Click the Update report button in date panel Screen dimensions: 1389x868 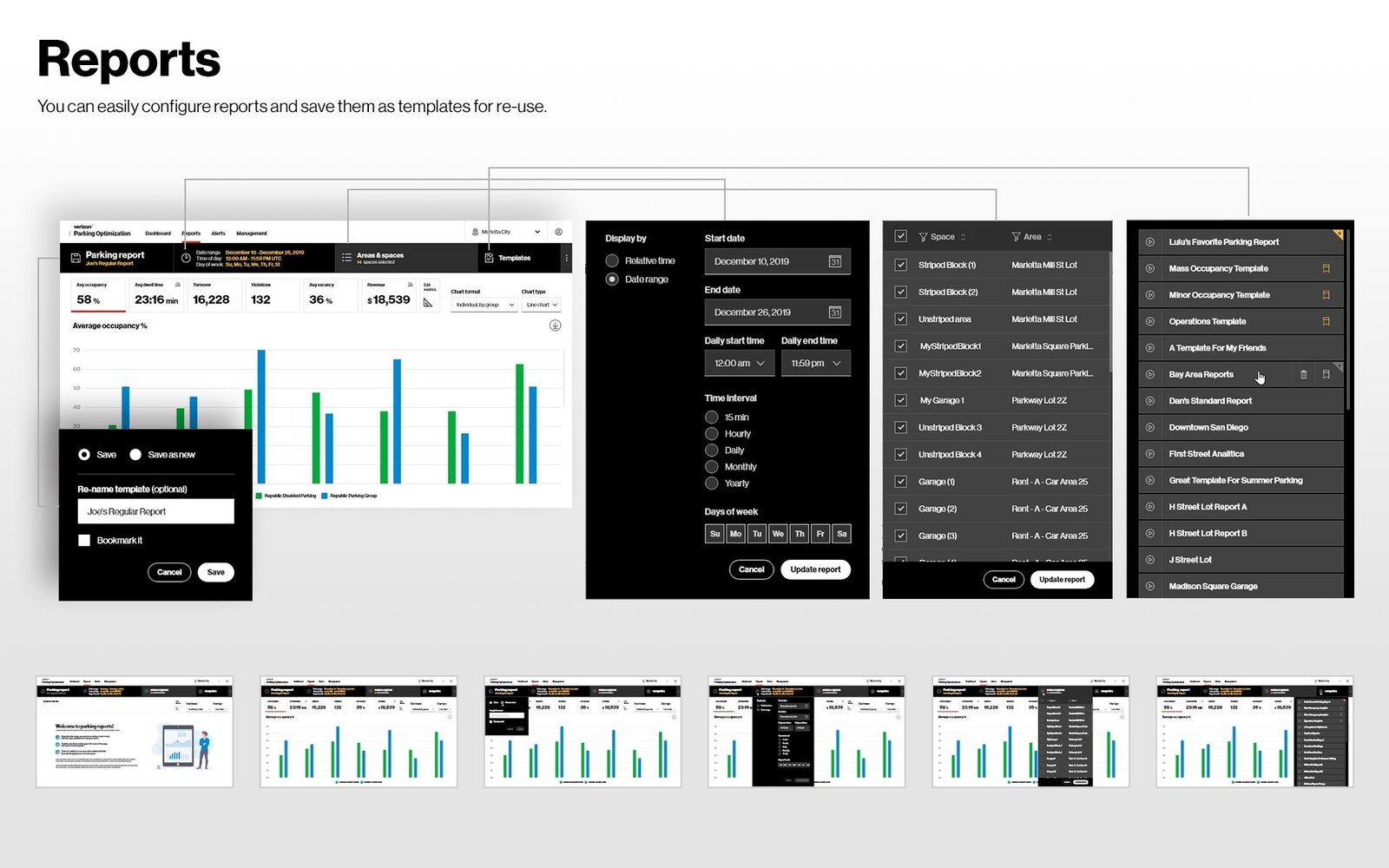pyautogui.click(x=815, y=569)
